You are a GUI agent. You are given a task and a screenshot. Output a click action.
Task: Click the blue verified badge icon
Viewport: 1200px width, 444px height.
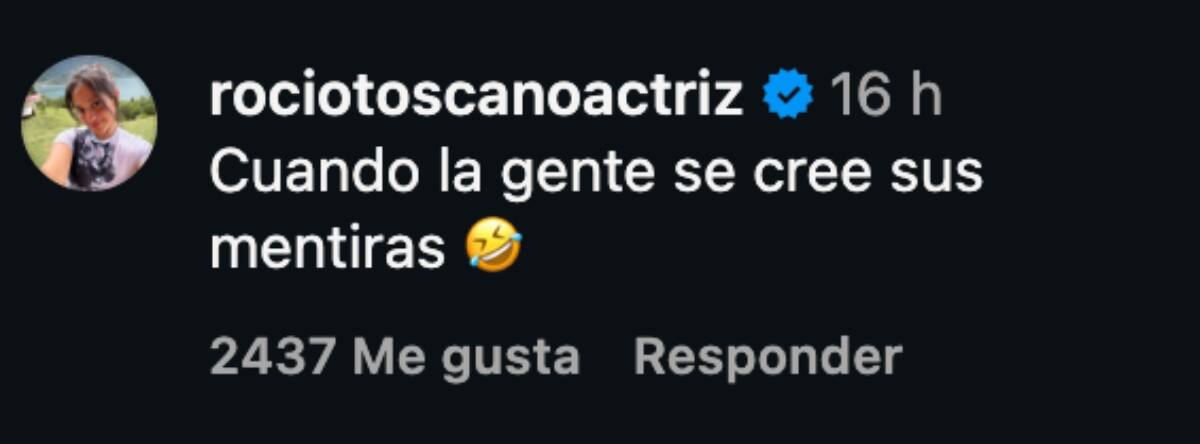(x=789, y=97)
